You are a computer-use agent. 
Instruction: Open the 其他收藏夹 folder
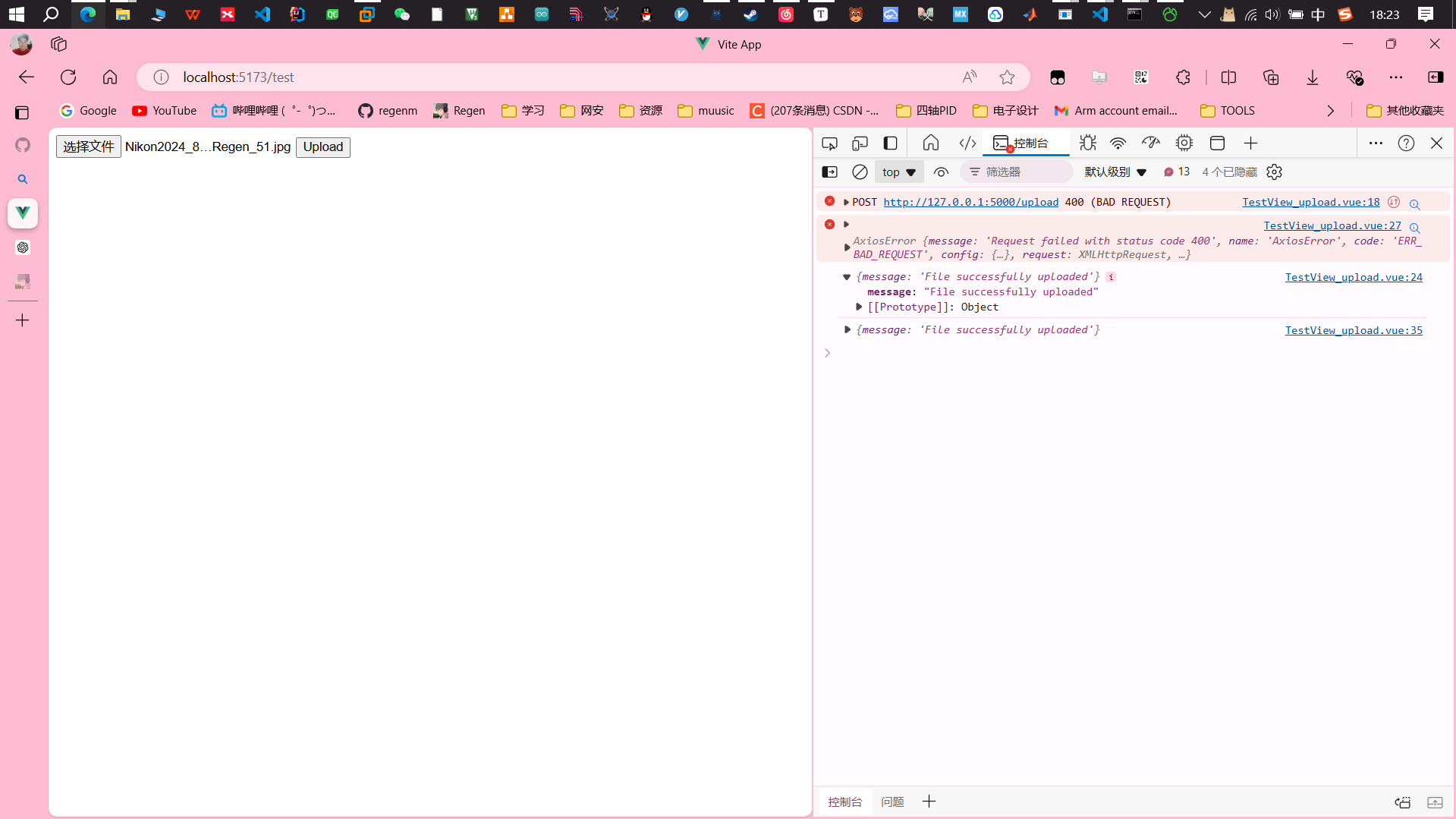click(x=1405, y=111)
